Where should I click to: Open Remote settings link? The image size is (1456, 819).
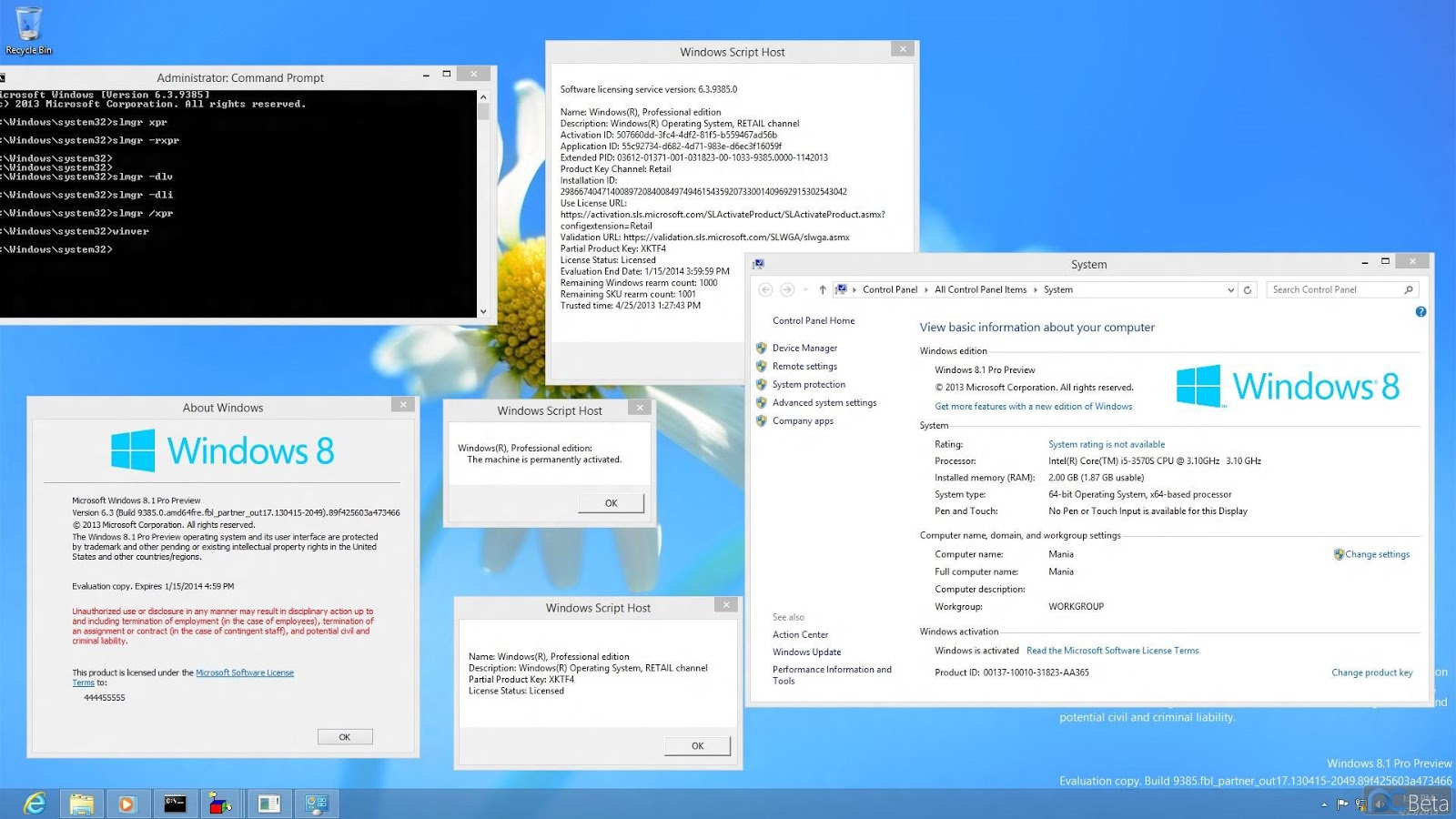click(804, 367)
